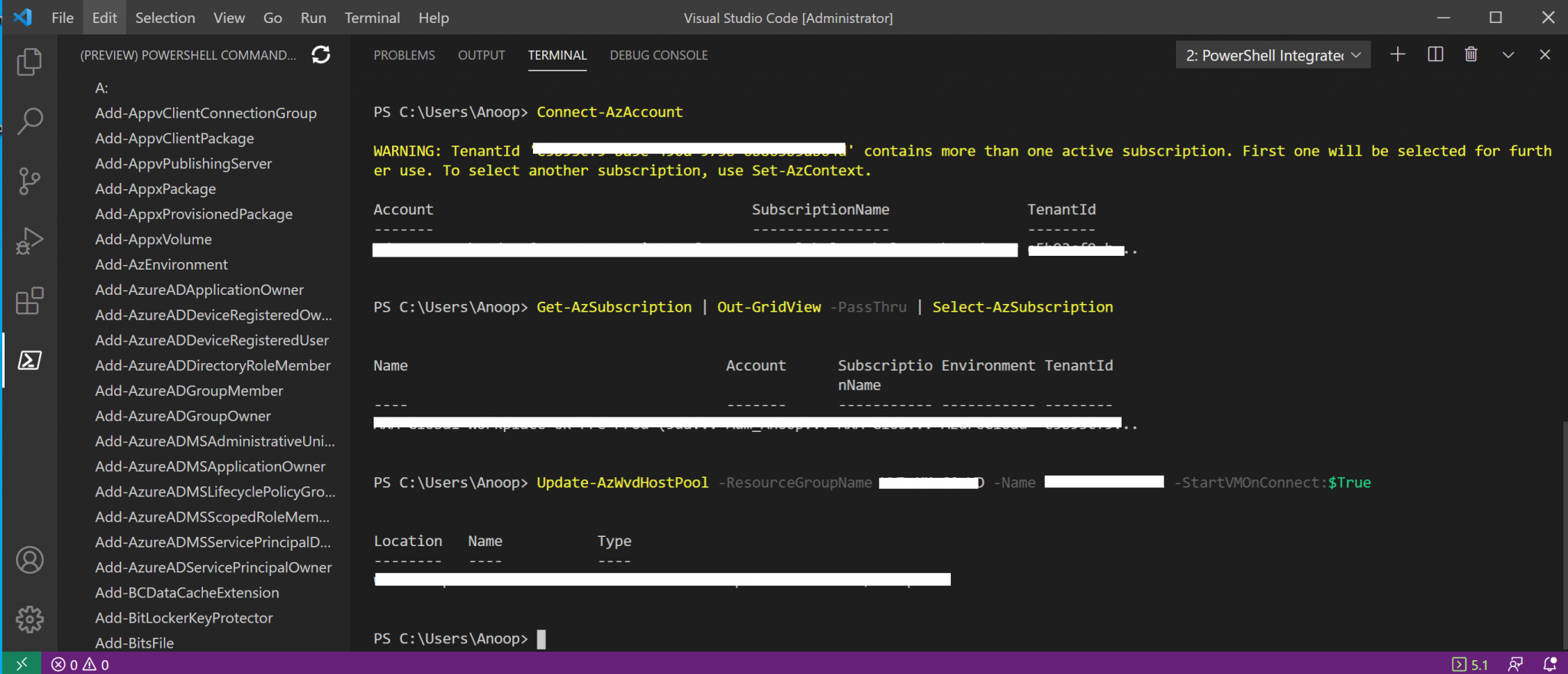Image resolution: width=1568 pixels, height=674 pixels.
Task: Open the Accounts menu icon
Action: [x=29, y=560]
